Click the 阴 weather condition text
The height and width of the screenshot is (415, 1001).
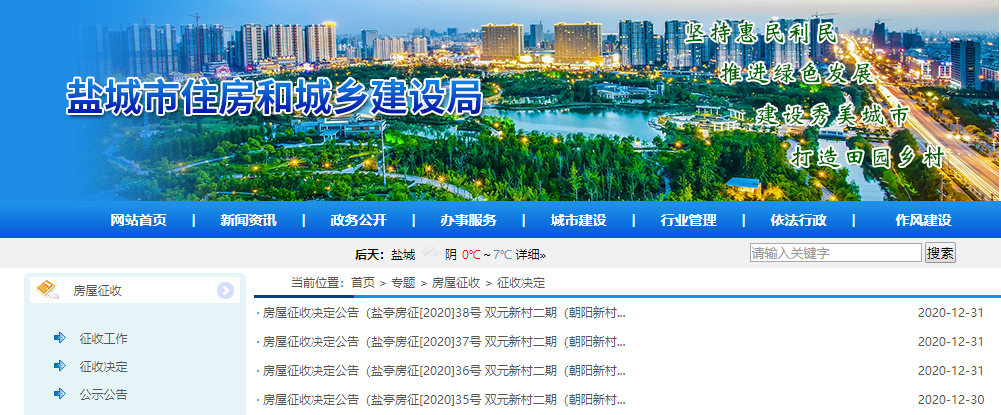pos(451,255)
